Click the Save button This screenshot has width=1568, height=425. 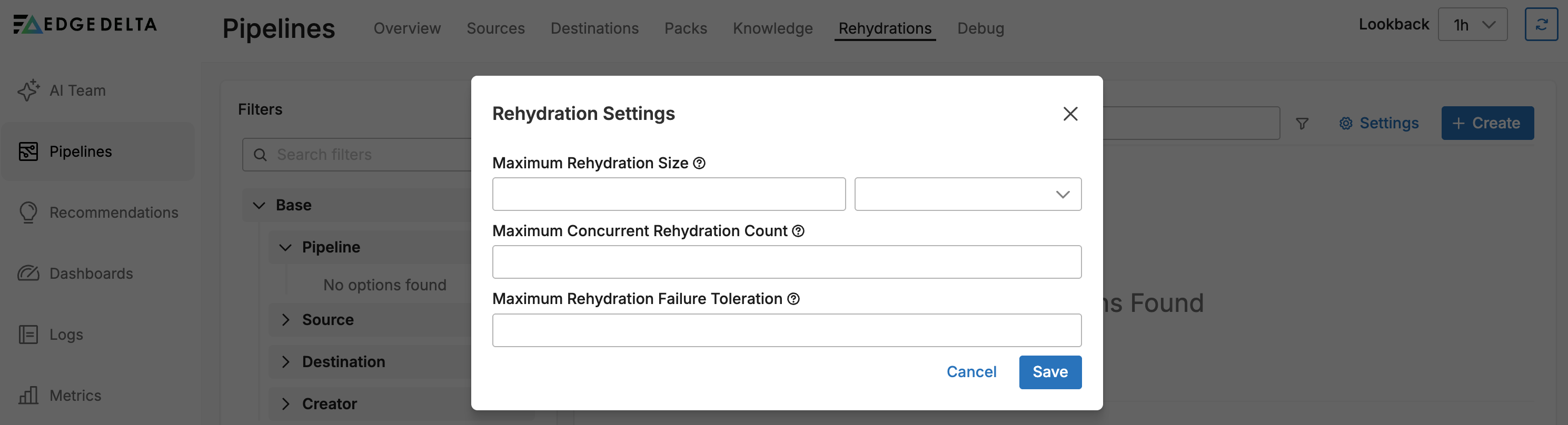point(1050,372)
